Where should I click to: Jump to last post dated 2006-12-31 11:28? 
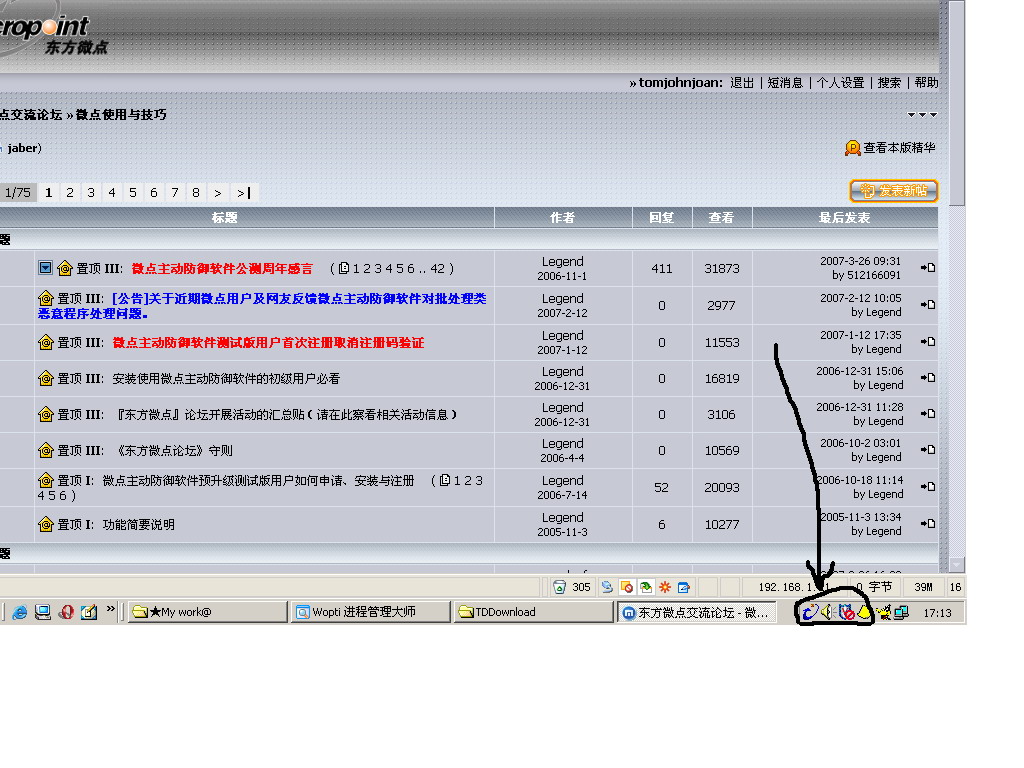(x=928, y=414)
